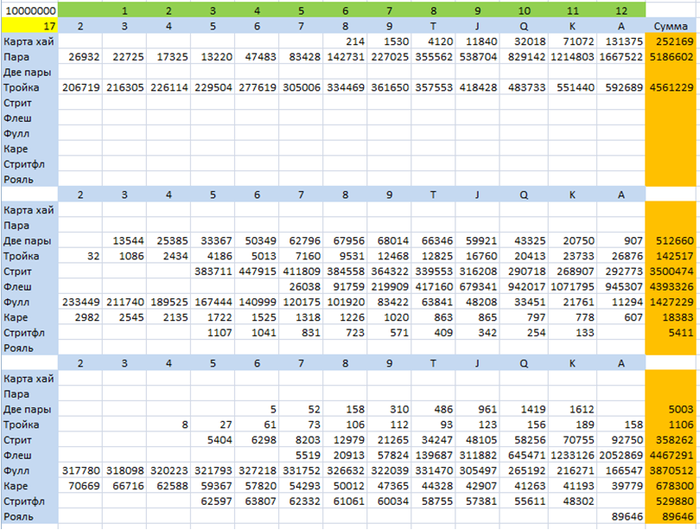
Task: Select cell value 26932
Action: 80,57
